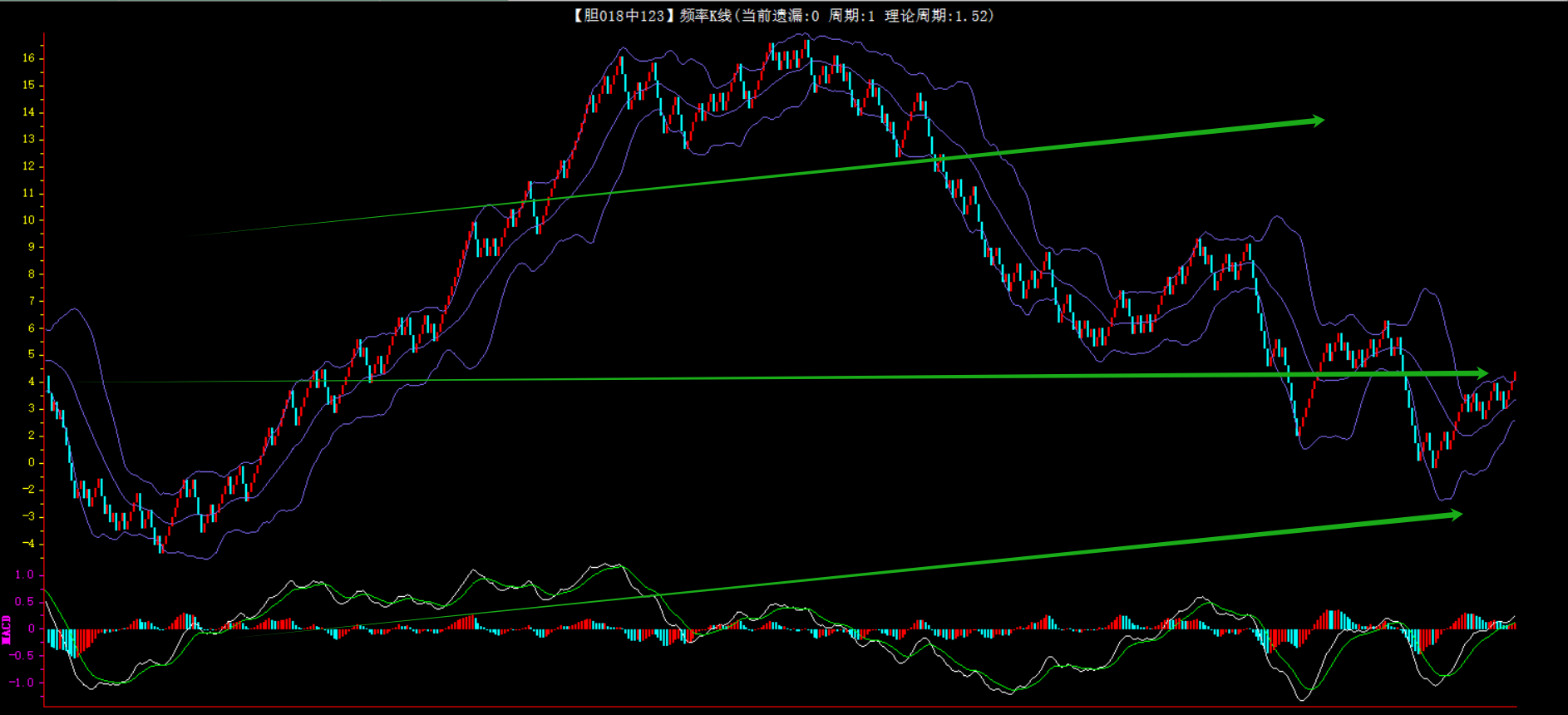Click the magenta MACD indicator label

click(x=7, y=629)
